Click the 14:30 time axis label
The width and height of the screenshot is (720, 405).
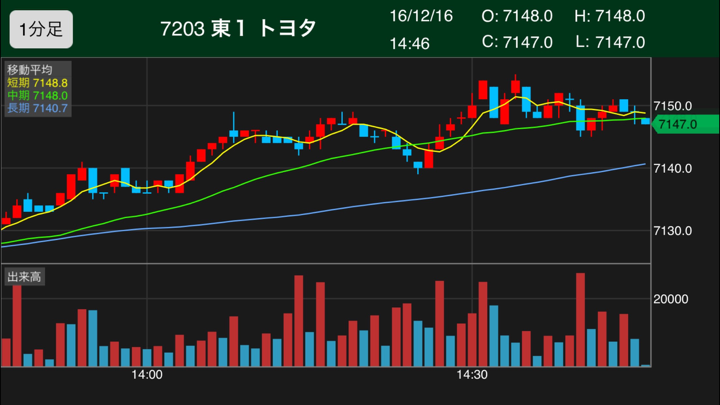[471, 376]
